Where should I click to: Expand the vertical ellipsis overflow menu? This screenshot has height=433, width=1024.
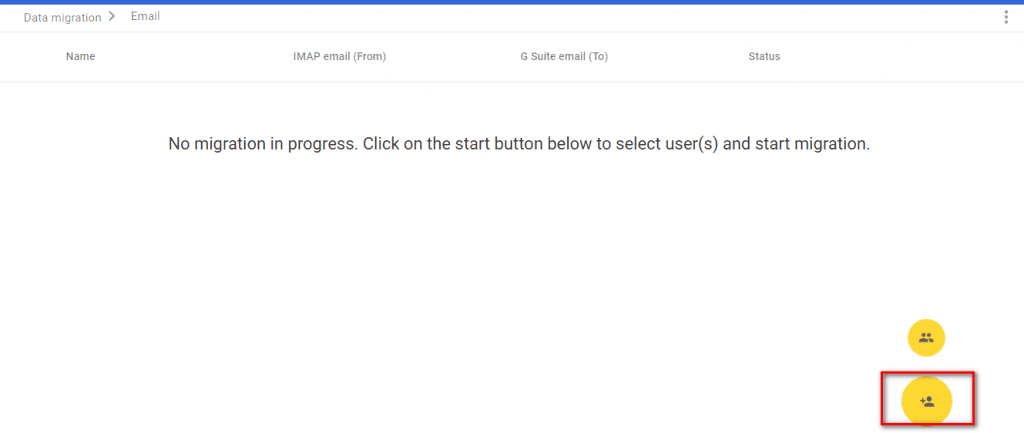pos(1005,17)
